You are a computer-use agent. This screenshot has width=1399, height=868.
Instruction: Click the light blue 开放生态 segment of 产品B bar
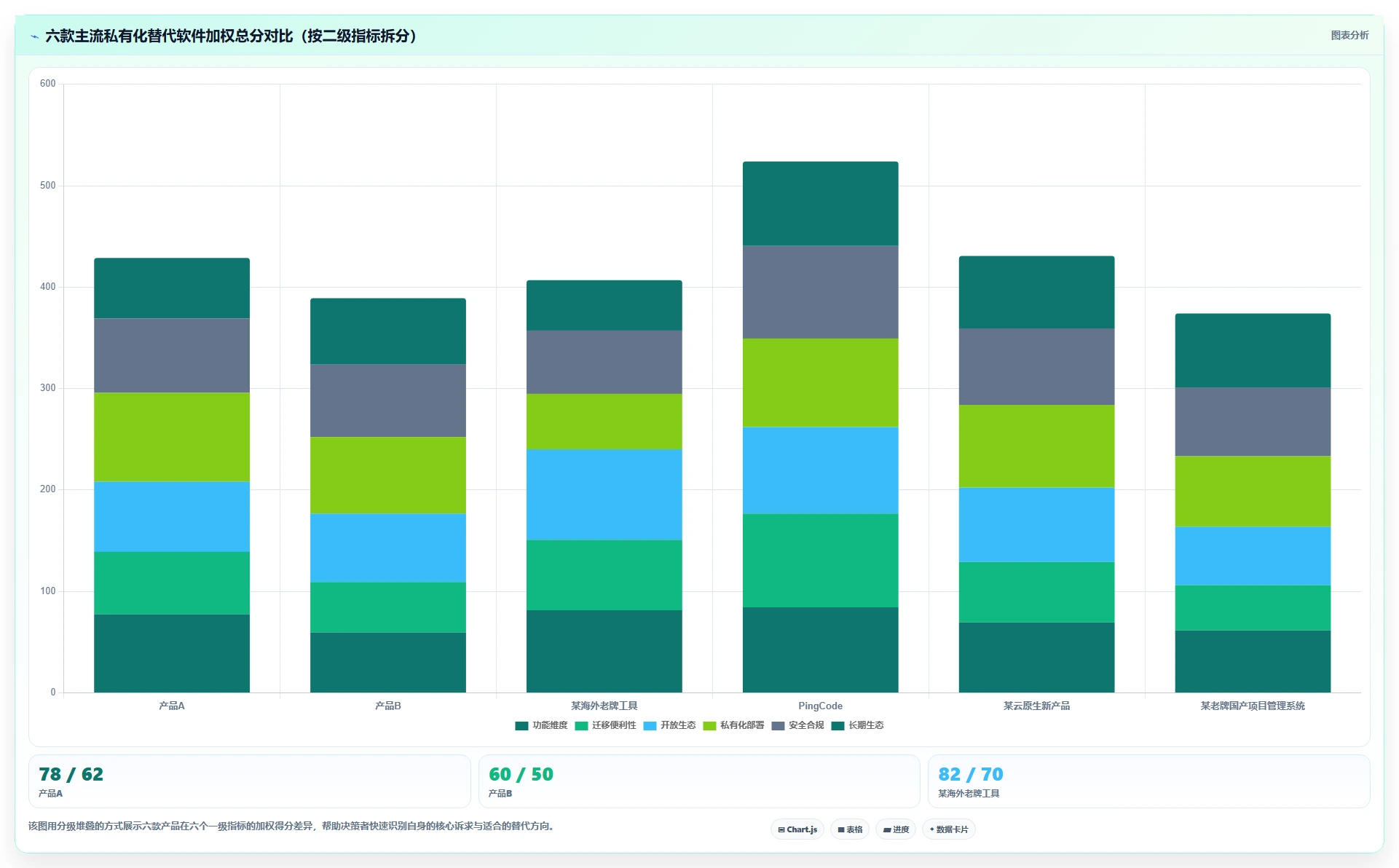point(388,548)
